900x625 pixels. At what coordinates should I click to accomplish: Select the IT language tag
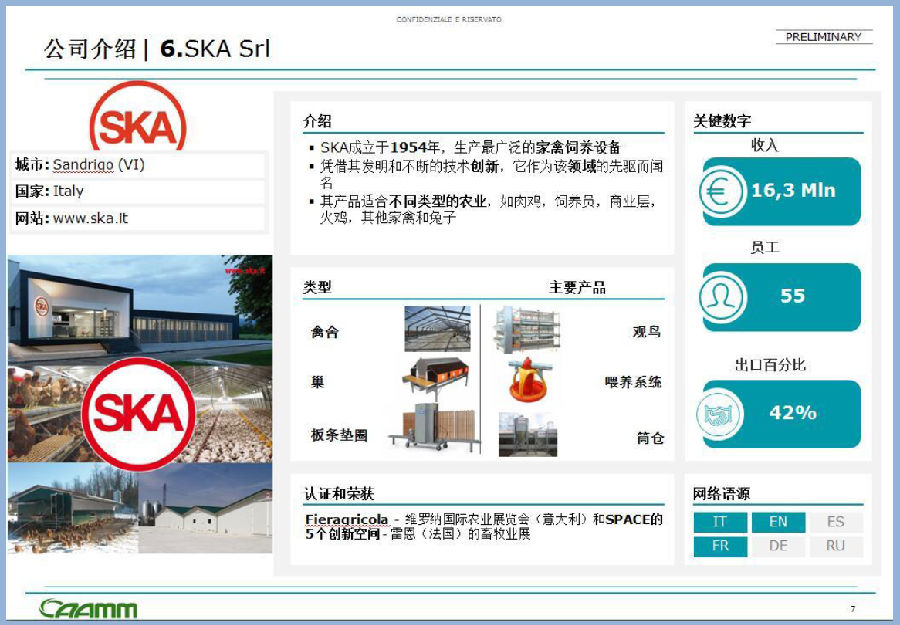pos(720,522)
